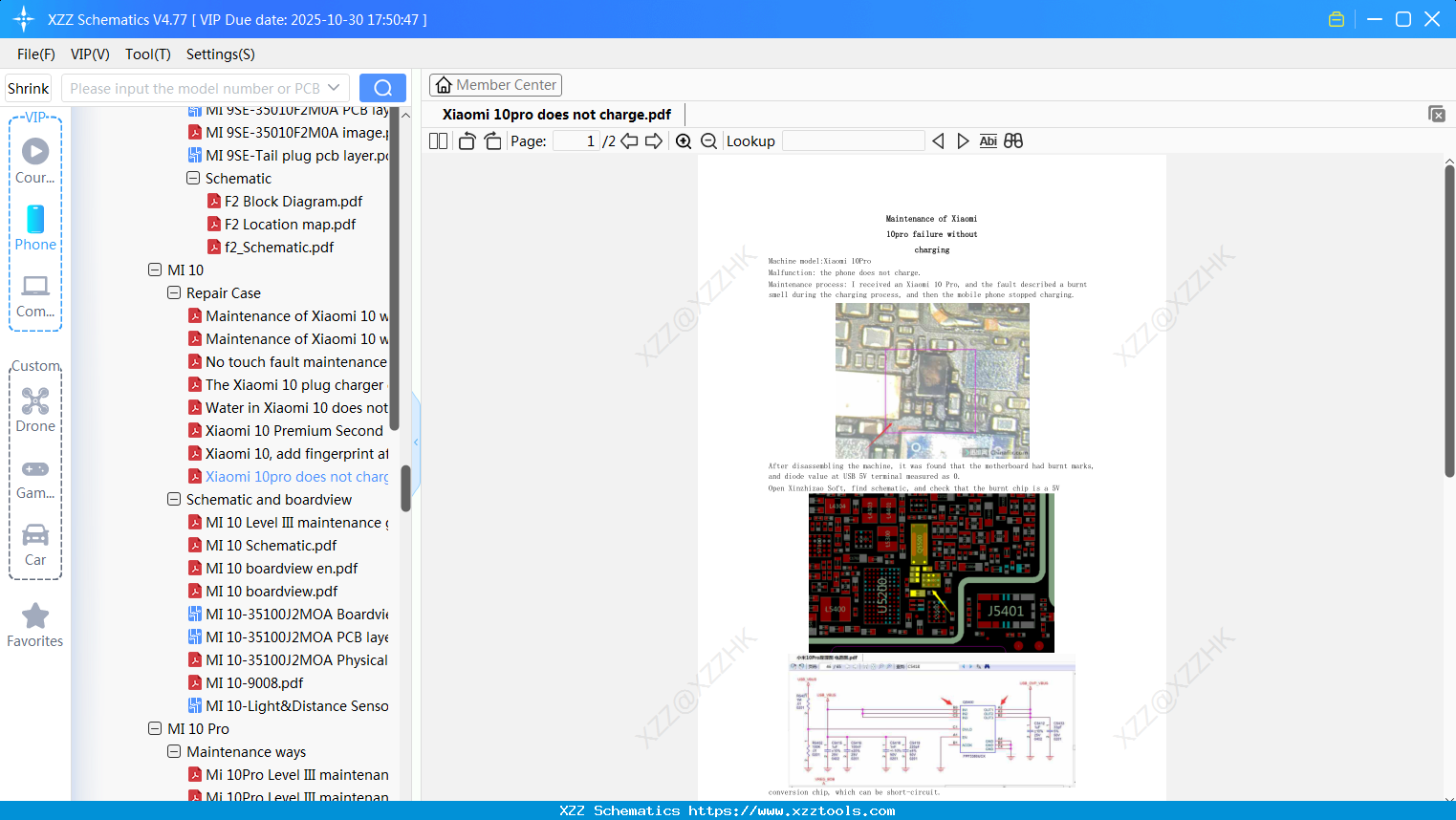Open 'Xiaomi 10, add fingerprint' repair case
This screenshot has width=1456, height=820.
point(288,454)
